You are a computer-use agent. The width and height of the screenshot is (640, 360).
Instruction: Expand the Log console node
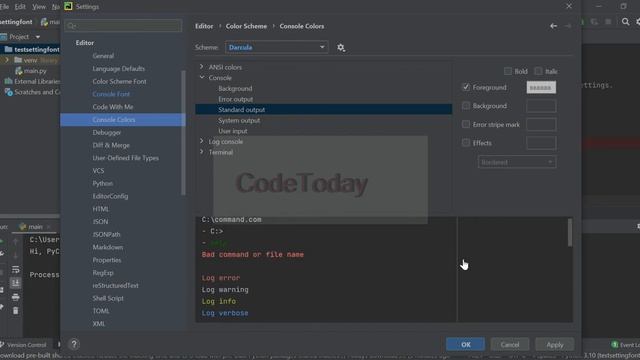pos(201,141)
